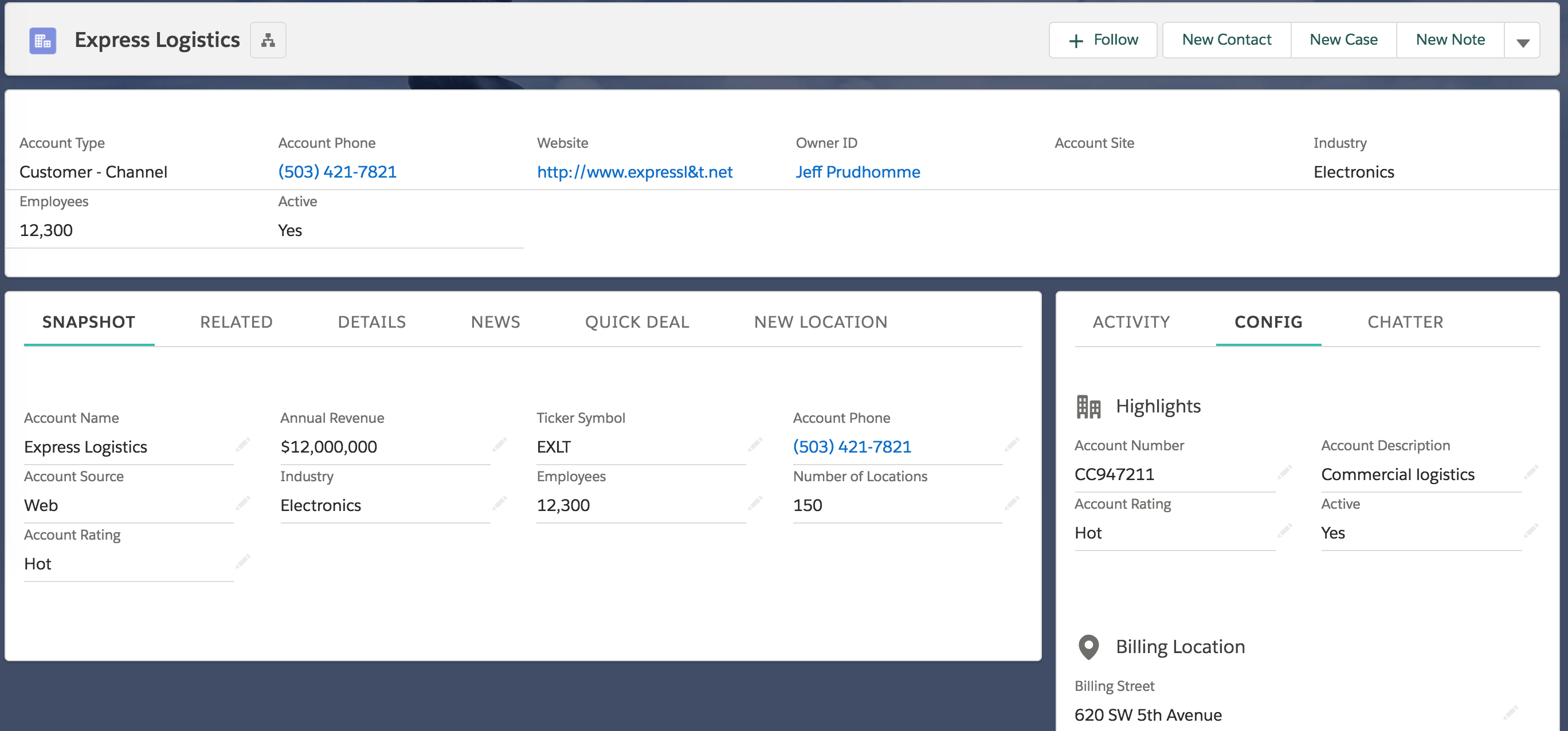The height and width of the screenshot is (731, 1568).
Task: Edit Billing Street pencil icon
Action: 1510,713
